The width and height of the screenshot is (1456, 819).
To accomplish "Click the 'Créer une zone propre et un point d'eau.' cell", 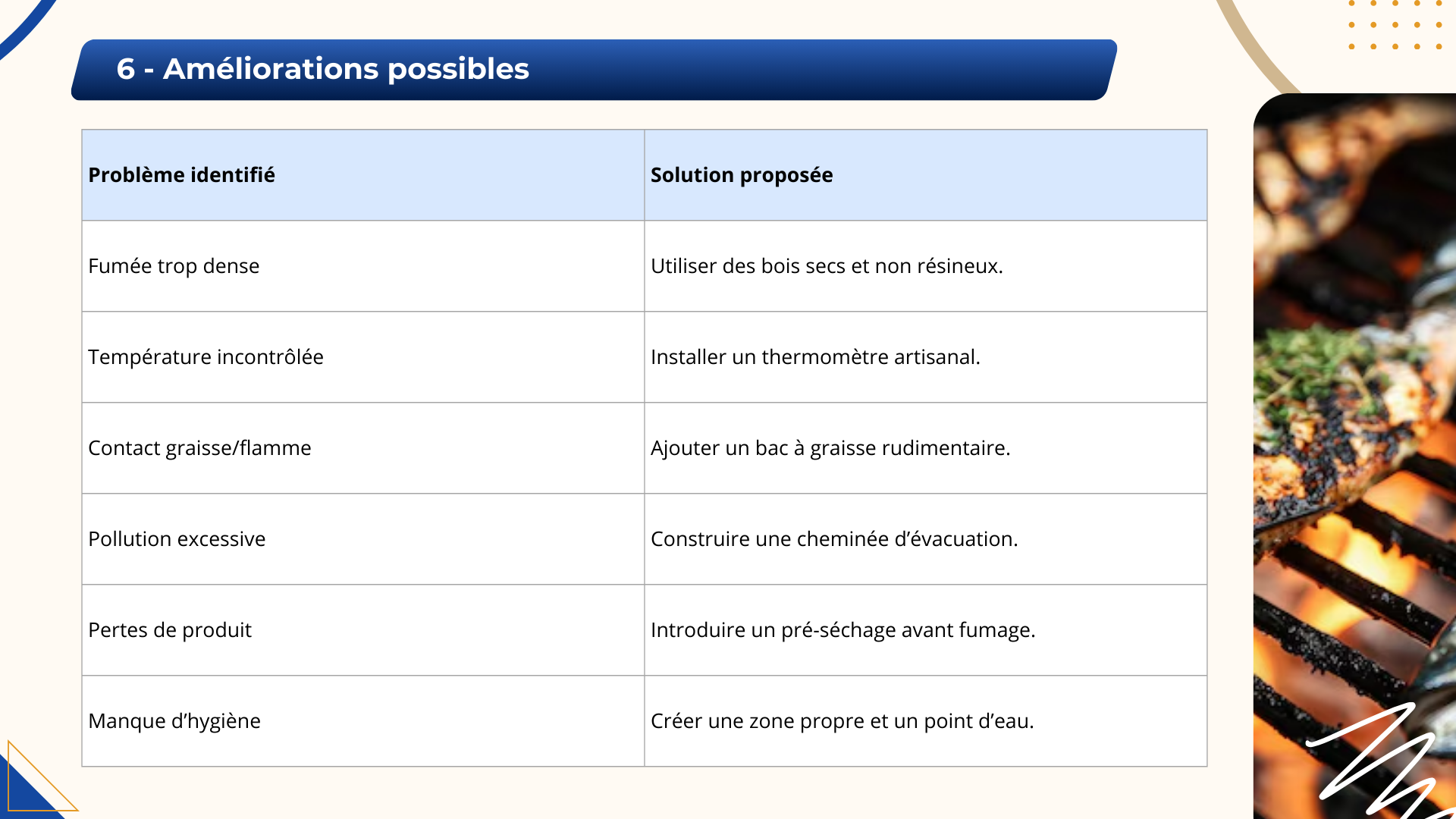I will click(926, 721).
